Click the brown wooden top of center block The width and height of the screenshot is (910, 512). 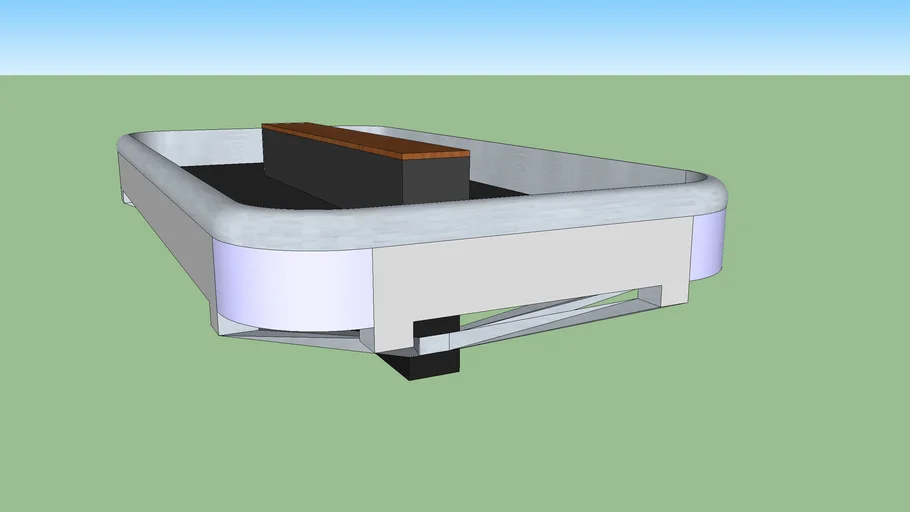(x=363, y=140)
